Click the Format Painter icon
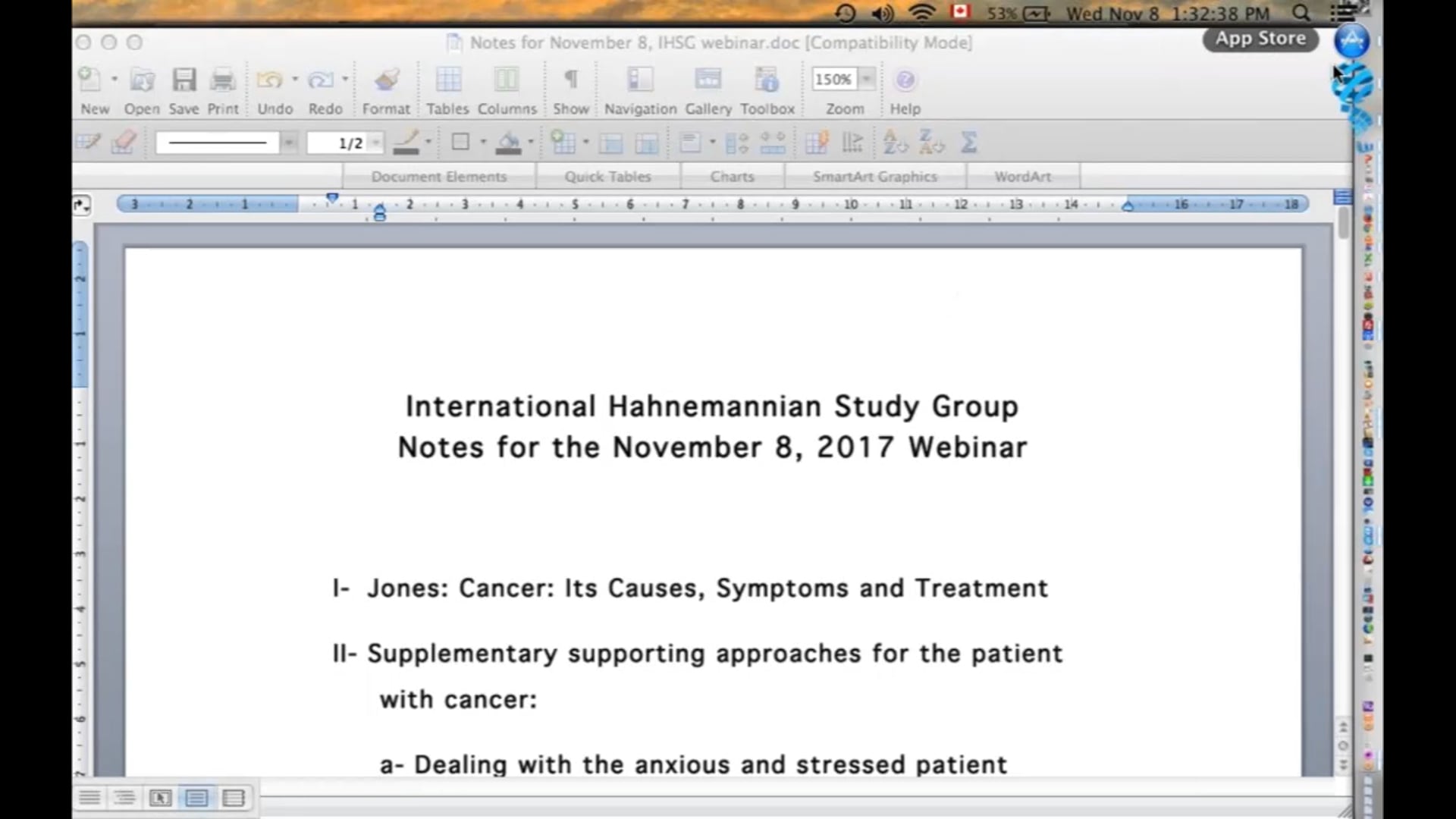The width and height of the screenshot is (1456, 819). [x=387, y=79]
